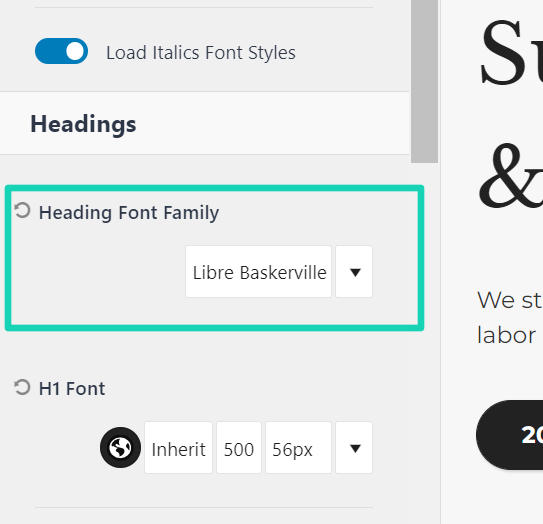
Task: Reset the H1 Font setting
Action: [x=23, y=387]
